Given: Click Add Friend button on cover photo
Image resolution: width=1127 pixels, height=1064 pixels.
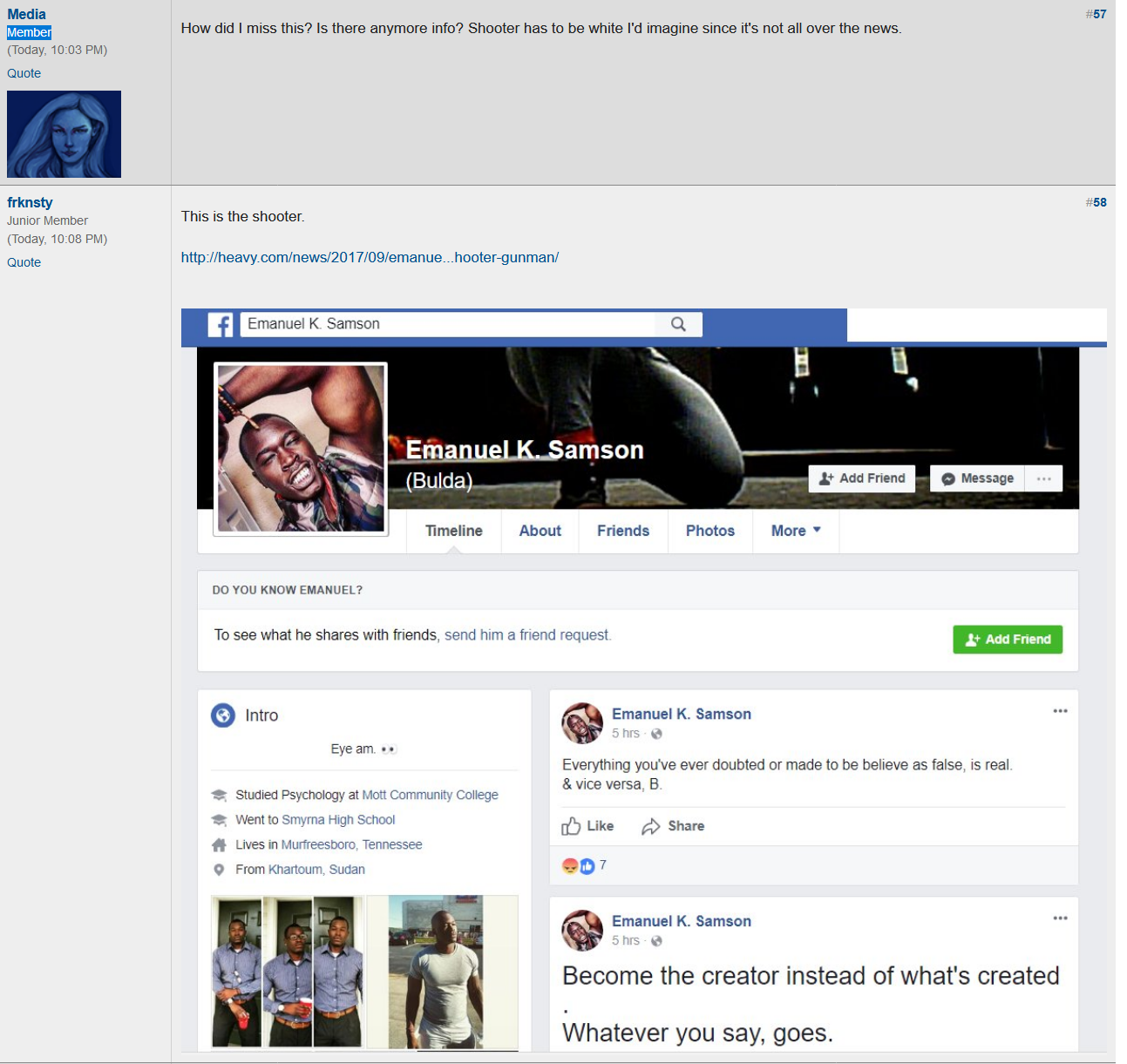Looking at the screenshot, I should tap(862, 478).
